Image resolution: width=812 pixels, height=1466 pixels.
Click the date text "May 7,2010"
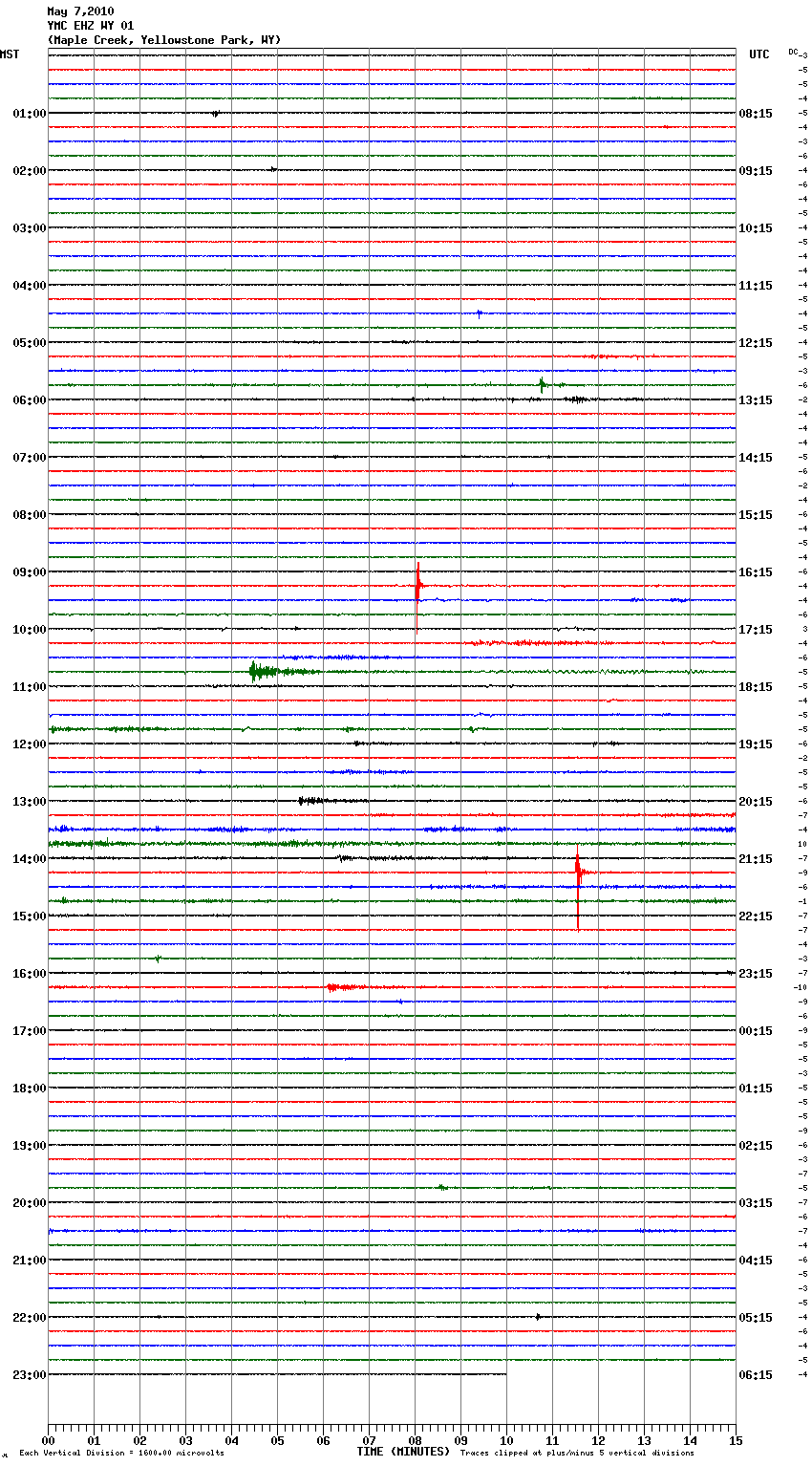(x=80, y=11)
